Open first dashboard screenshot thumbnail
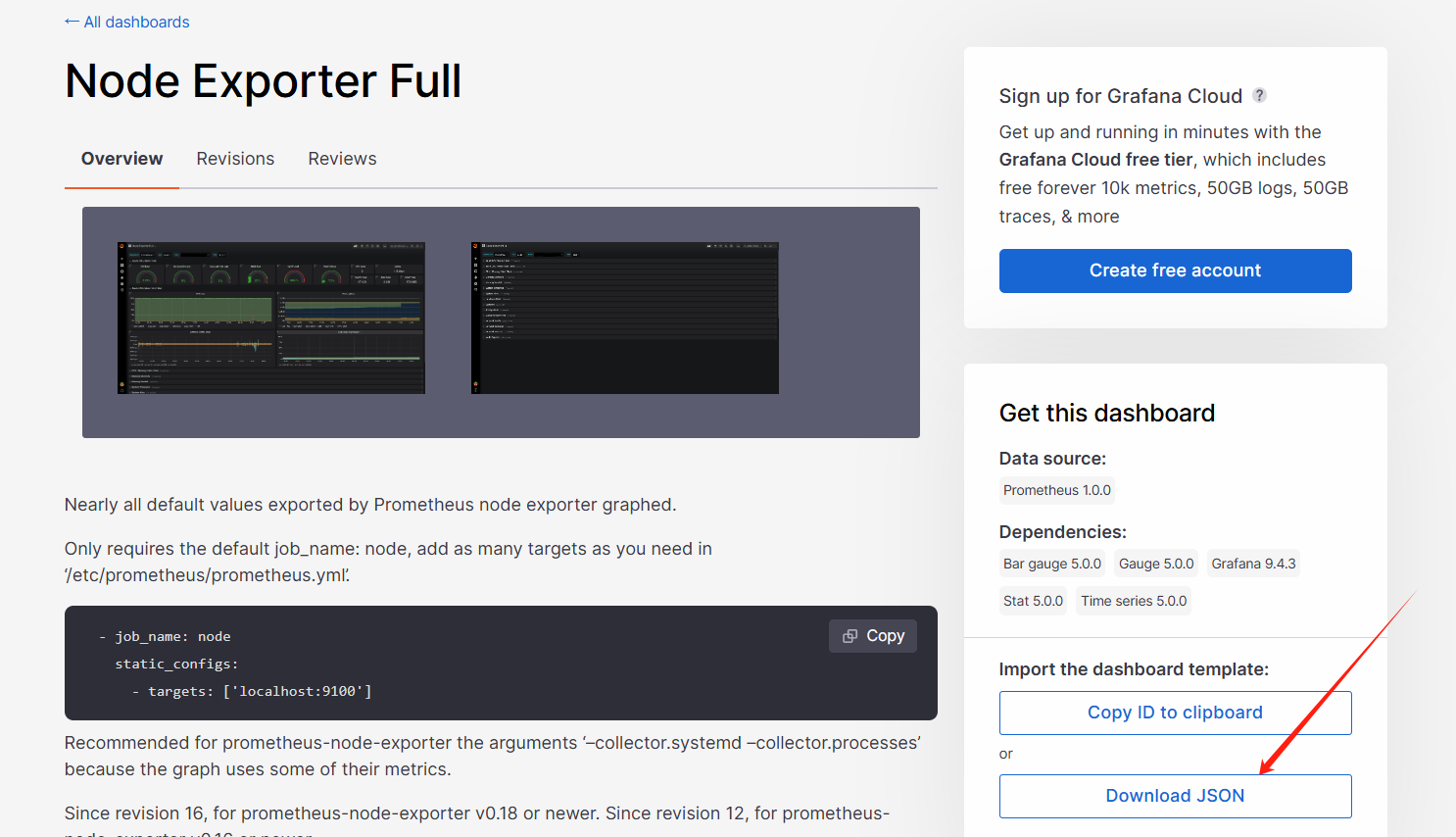 [x=271, y=318]
